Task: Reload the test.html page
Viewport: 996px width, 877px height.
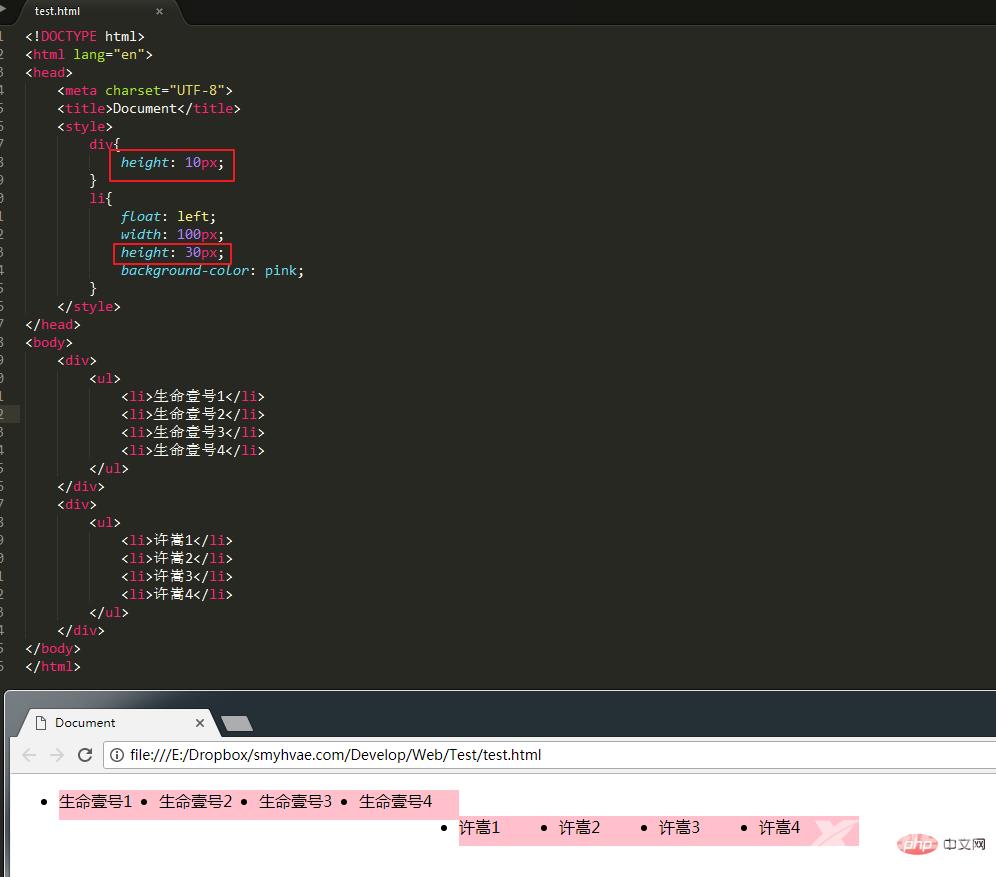Action: (x=85, y=755)
